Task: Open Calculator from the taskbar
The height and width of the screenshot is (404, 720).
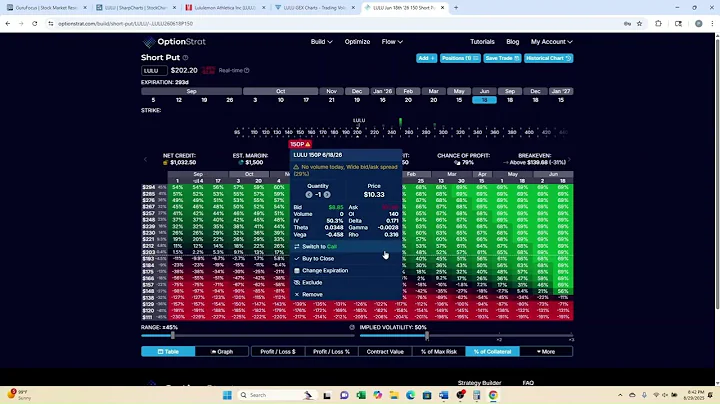Action: pyautogui.click(x=477, y=395)
